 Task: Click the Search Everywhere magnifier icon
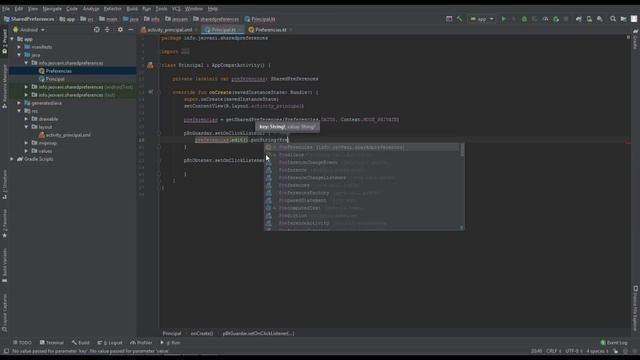[613, 19]
